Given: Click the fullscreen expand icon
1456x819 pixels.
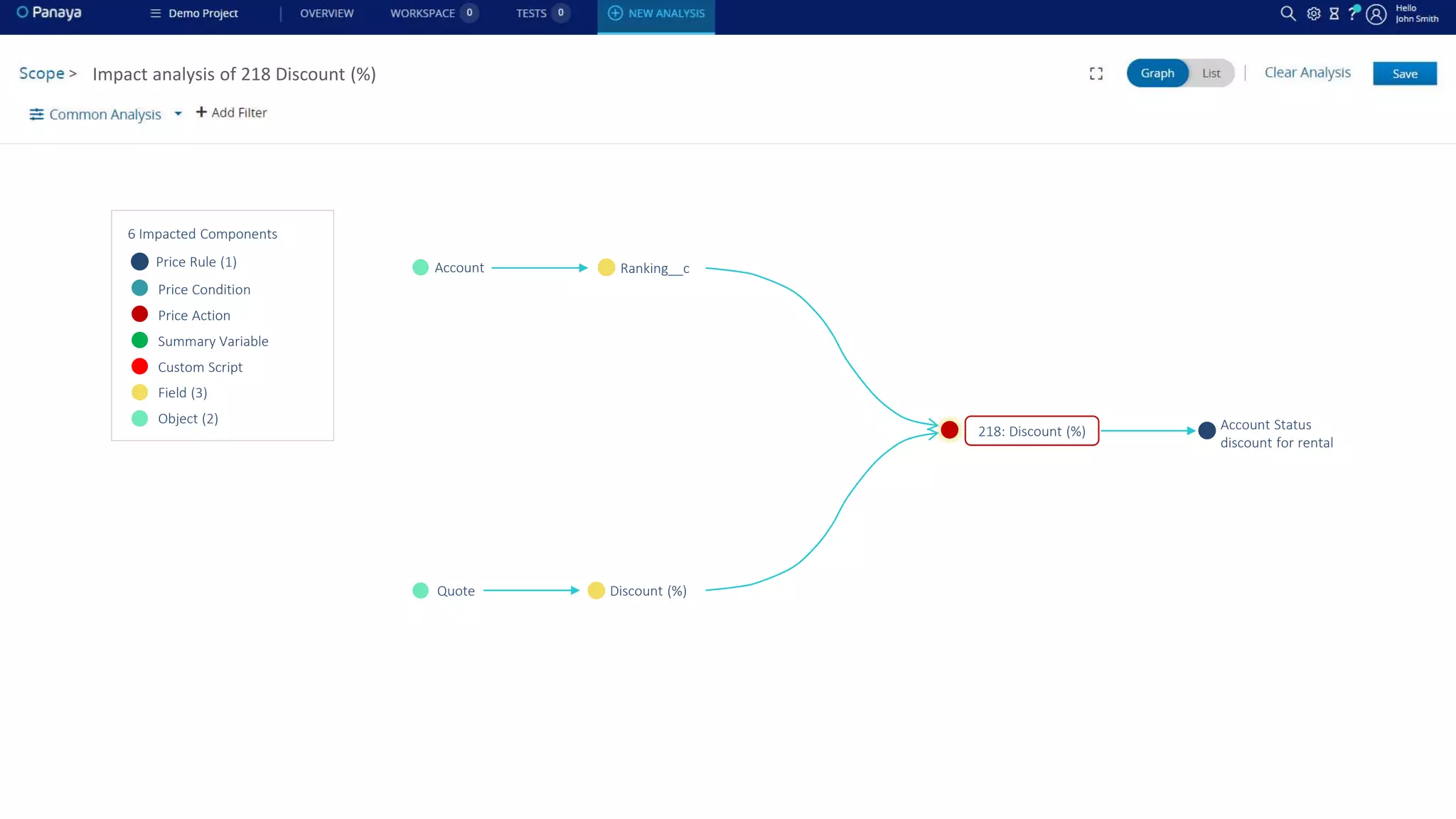Looking at the screenshot, I should 1096,74.
